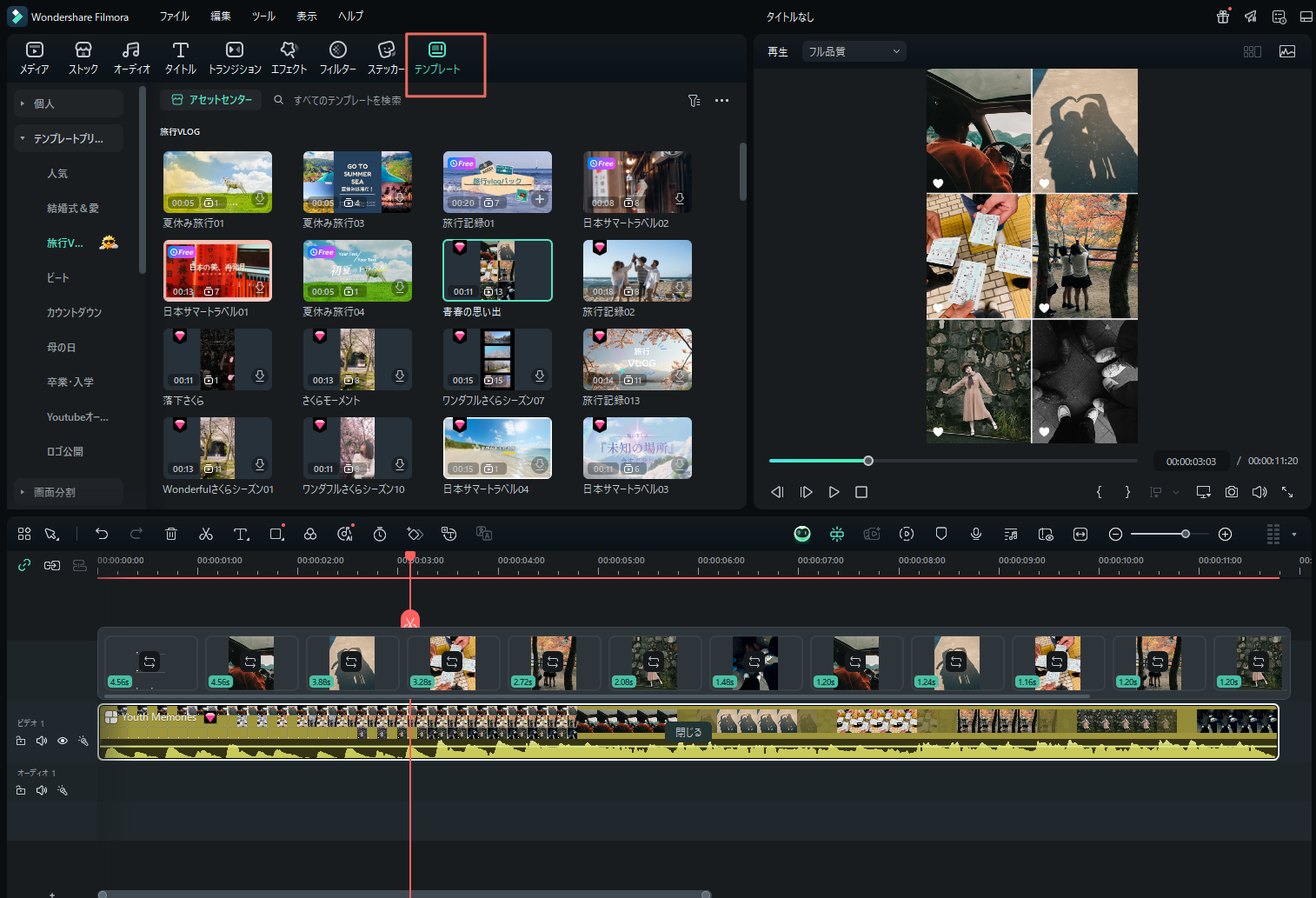The image size is (1316, 898).
Task: Click the trash delete icon in timeline toolbar
Action: point(171,534)
